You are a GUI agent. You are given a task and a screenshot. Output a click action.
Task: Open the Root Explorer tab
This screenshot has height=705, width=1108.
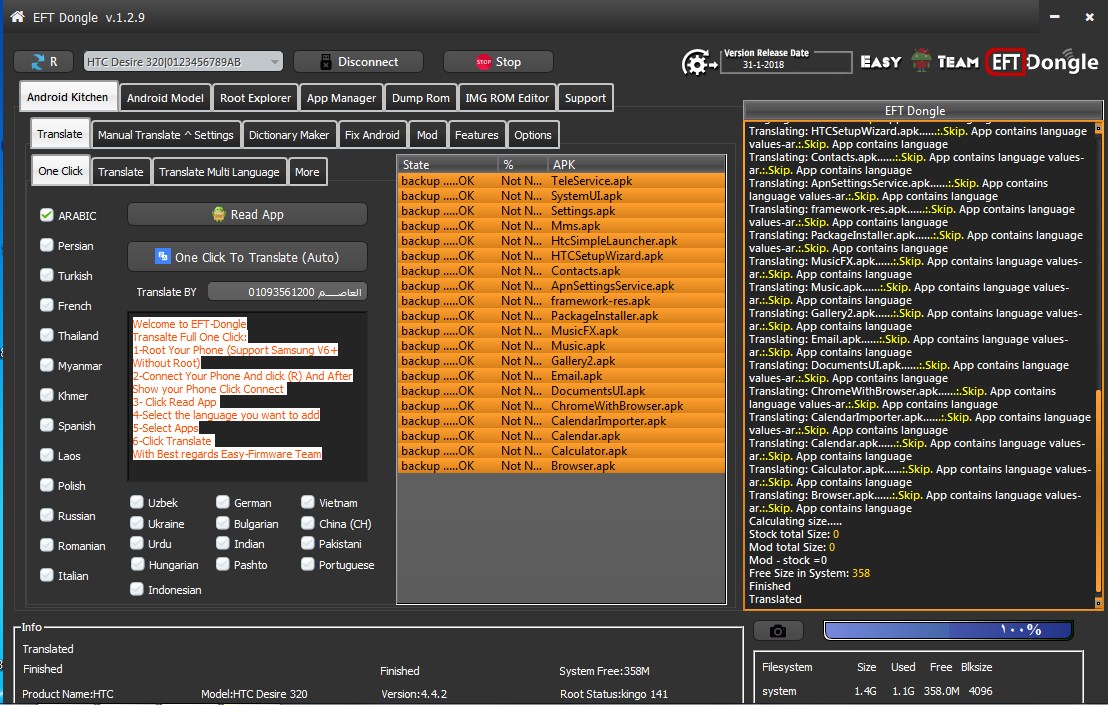pyautogui.click(x=255, y=98)
